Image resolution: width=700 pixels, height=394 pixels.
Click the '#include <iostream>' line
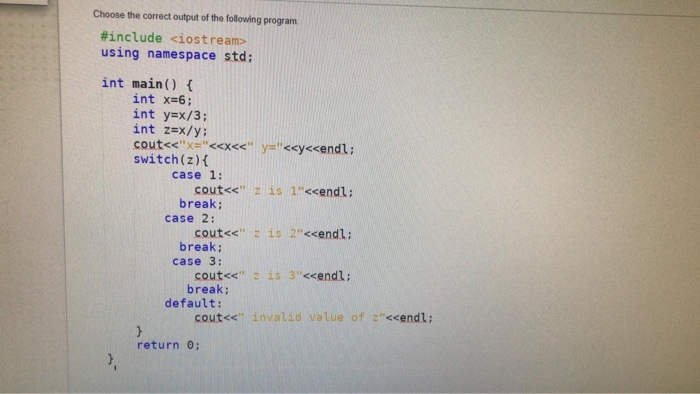(174, 39)
